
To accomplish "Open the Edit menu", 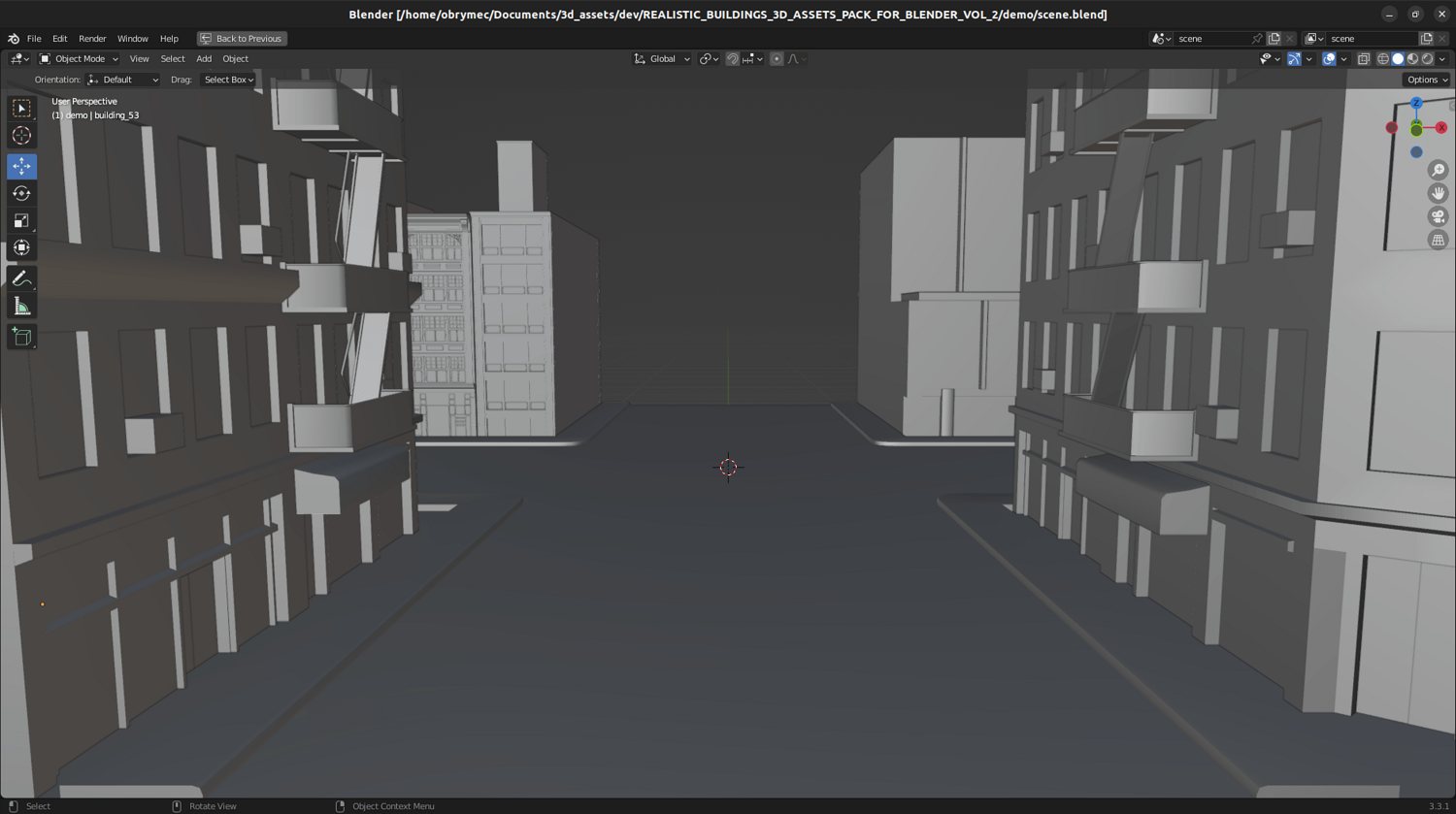I will pyautogui.click(x=59, y=39).
